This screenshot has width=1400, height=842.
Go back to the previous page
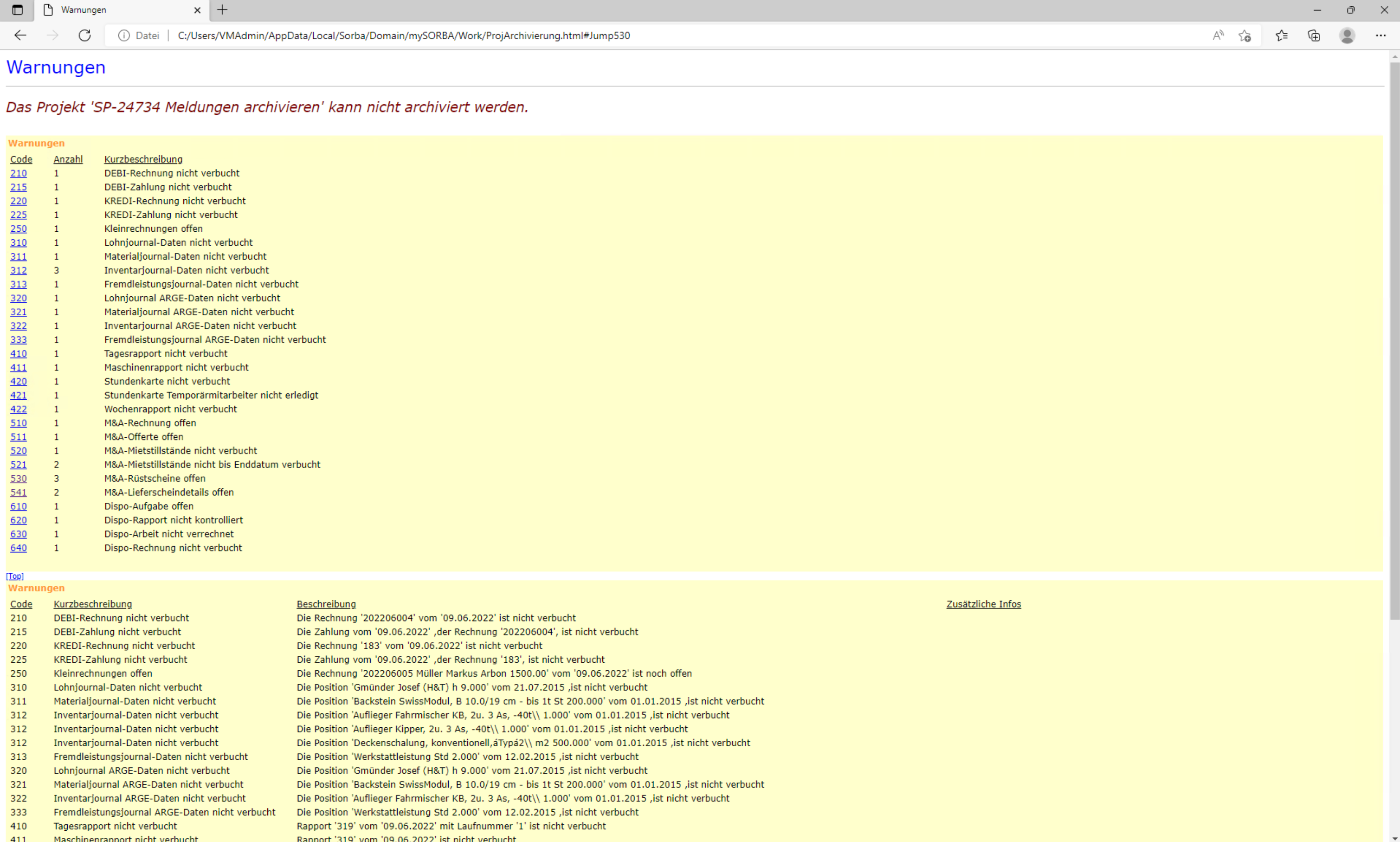click(20, 35)
